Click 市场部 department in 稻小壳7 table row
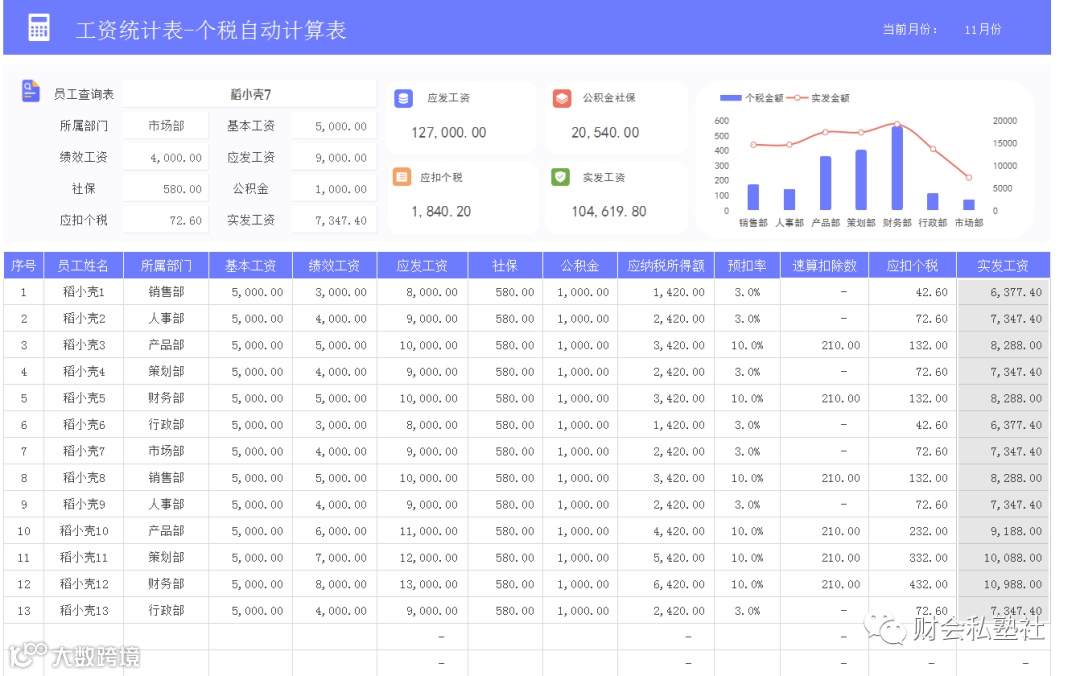 (166, 451)
